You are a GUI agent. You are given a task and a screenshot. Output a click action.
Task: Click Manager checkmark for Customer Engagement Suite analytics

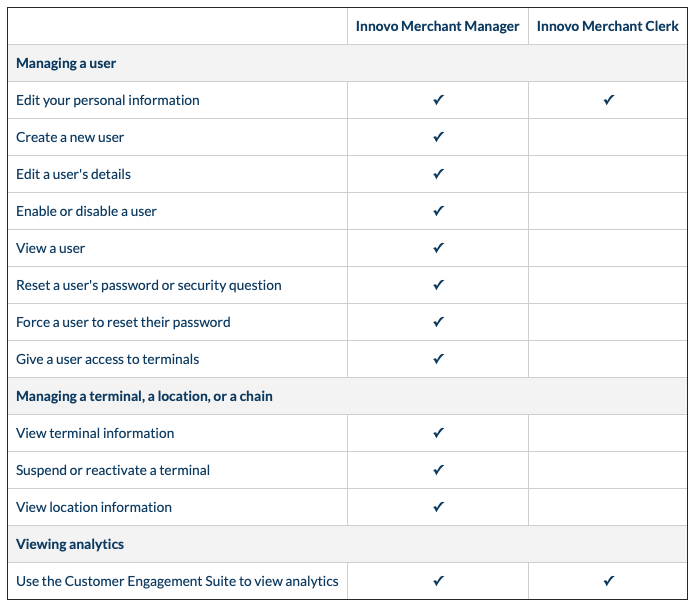[438, 581]
